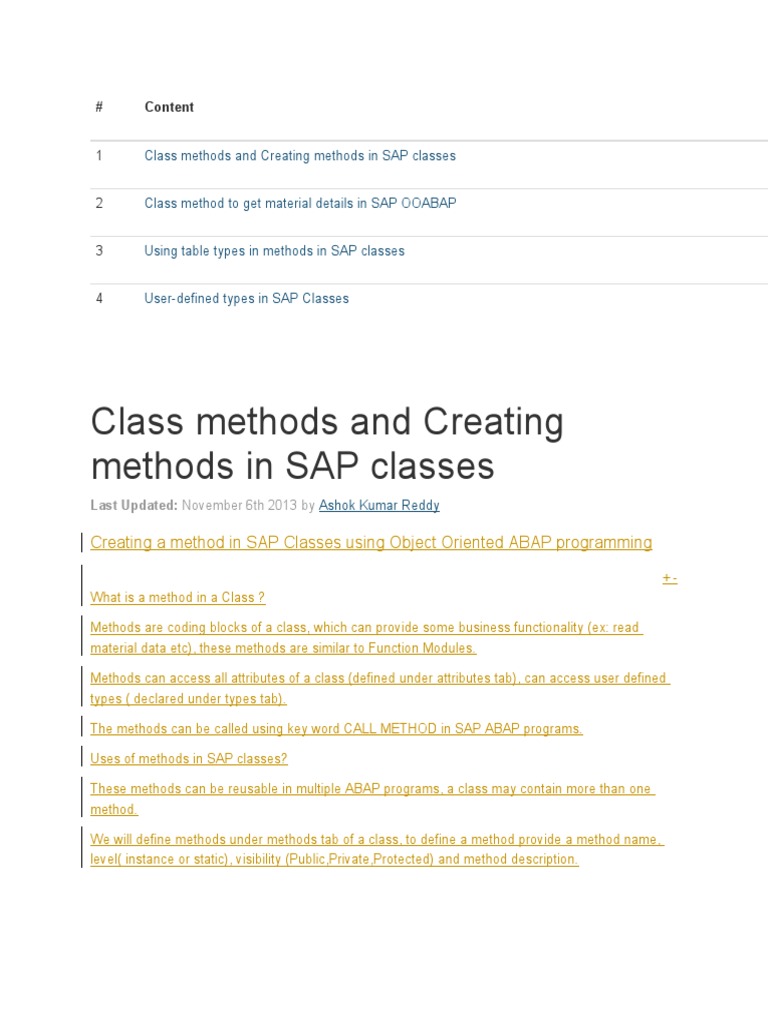768x1024 pixels.
Task: Click 'What is a method in a Class ?'
Action: coord(177,598)
